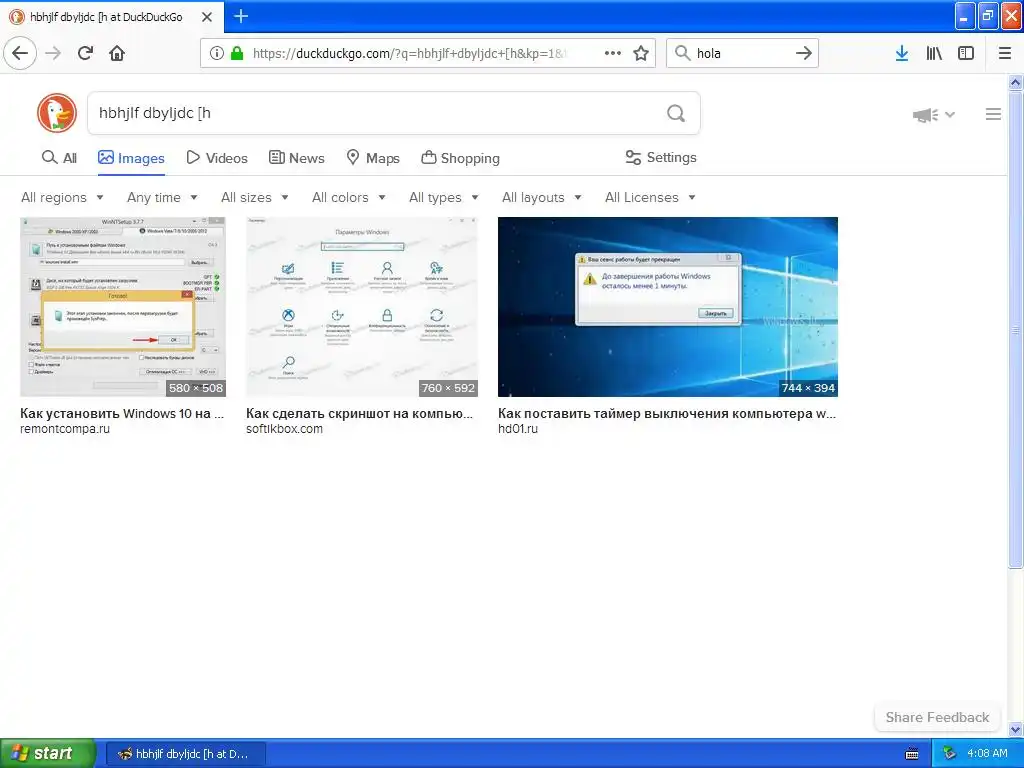Toggle the sidebar view icon
Image resolution: width=1024 pixels, height=768 pixels.
966,54
